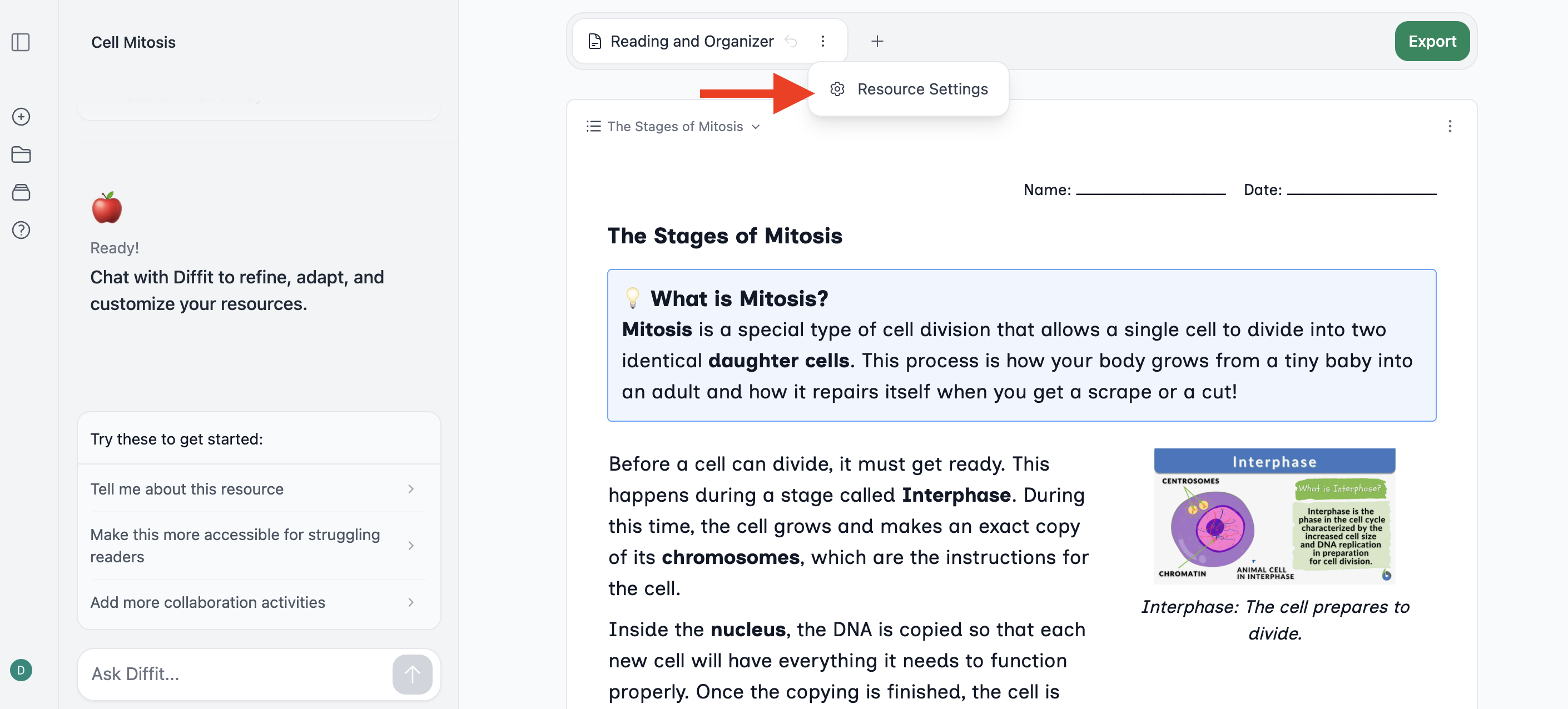Click the Ready! status text
This screenshot has width=1568, height=709.
click(115, 248)
